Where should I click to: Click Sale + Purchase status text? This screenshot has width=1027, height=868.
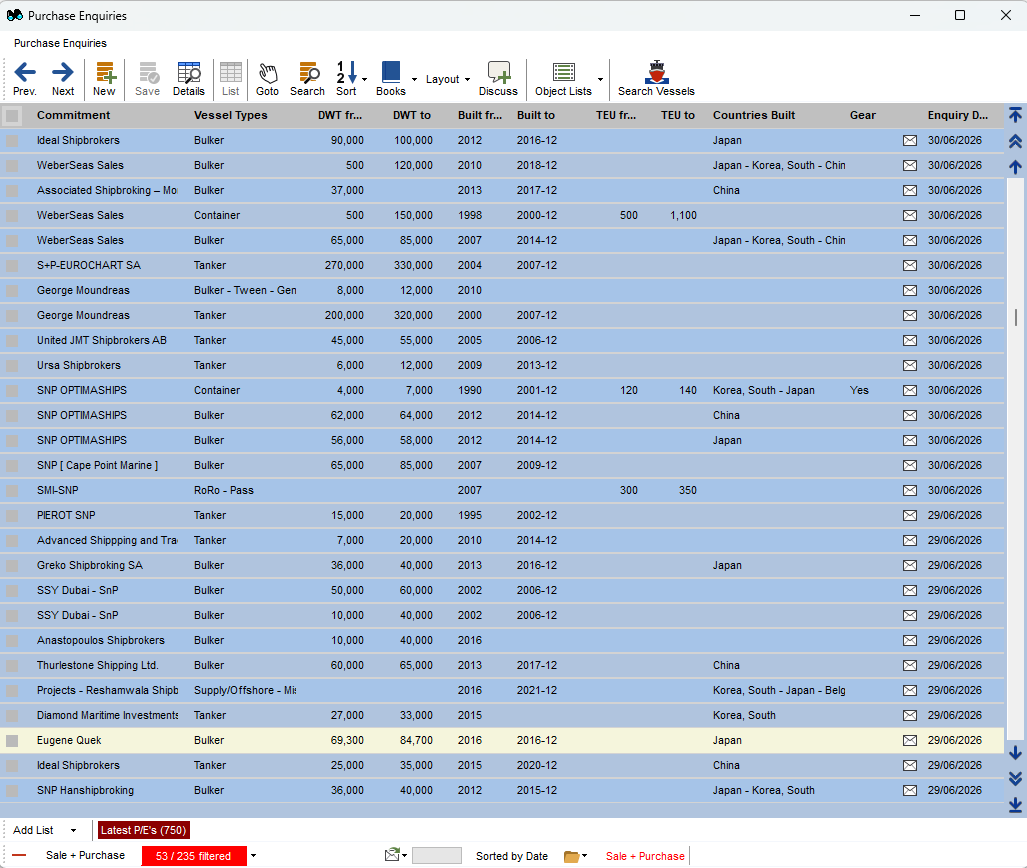point(85,856)
